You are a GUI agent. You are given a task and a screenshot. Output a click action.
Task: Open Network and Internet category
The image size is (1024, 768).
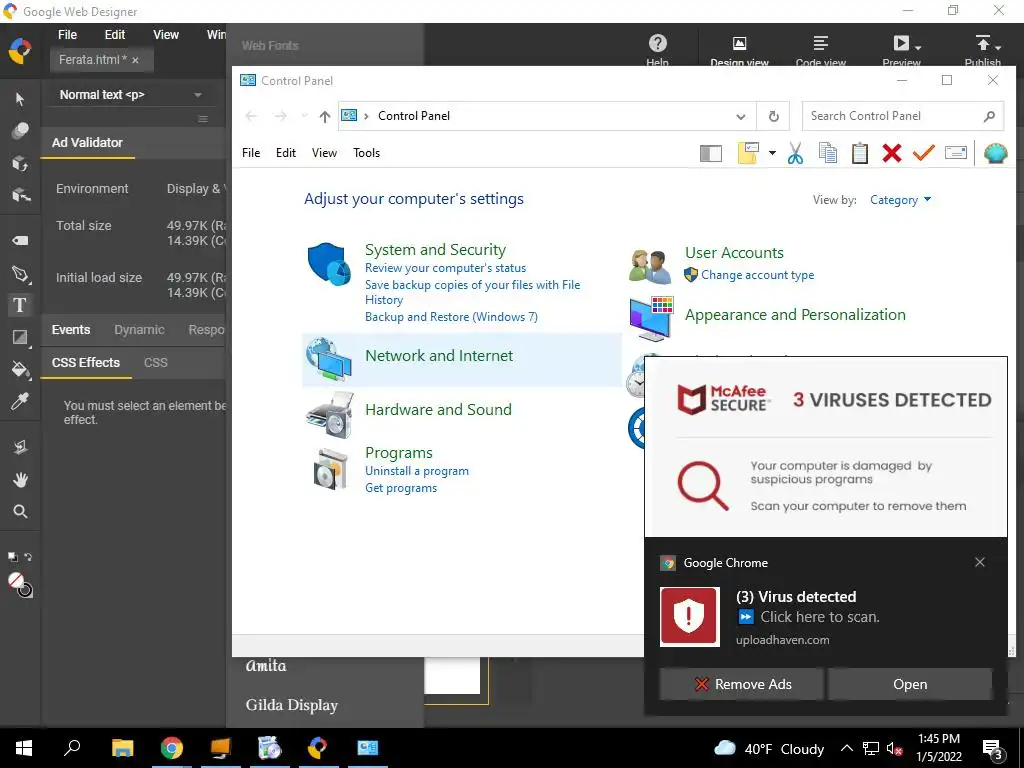(439, 356)
